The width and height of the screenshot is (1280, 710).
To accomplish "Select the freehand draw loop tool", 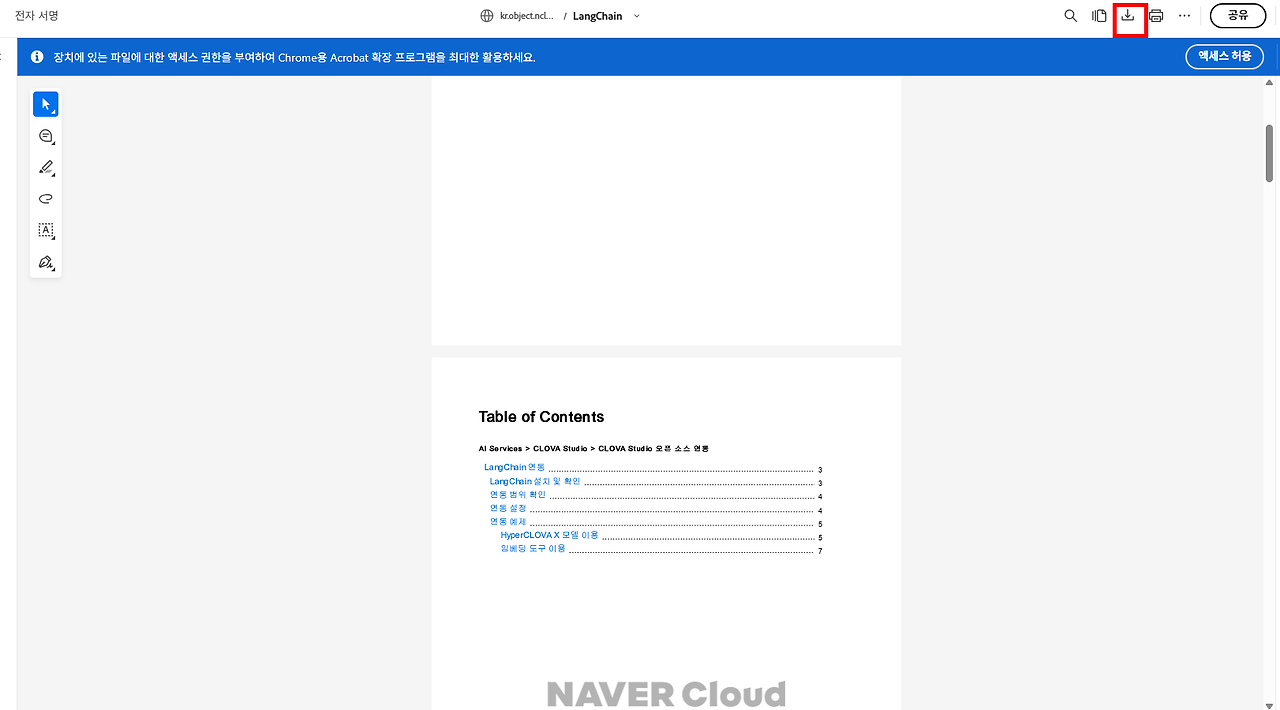I will [46, 199].
